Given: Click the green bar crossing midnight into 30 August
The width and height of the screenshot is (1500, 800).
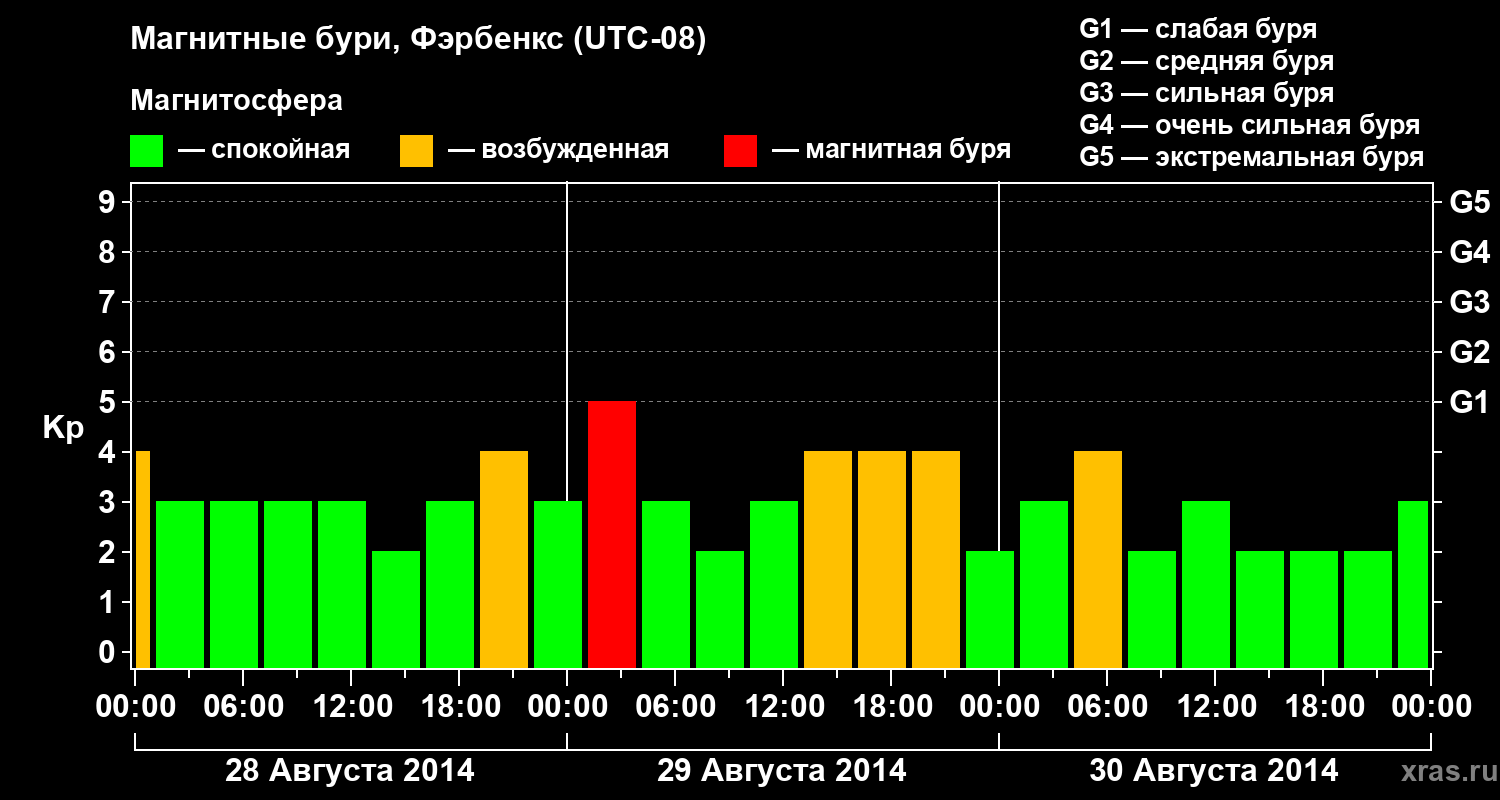Looking at the screenshot, I should 990,609.
